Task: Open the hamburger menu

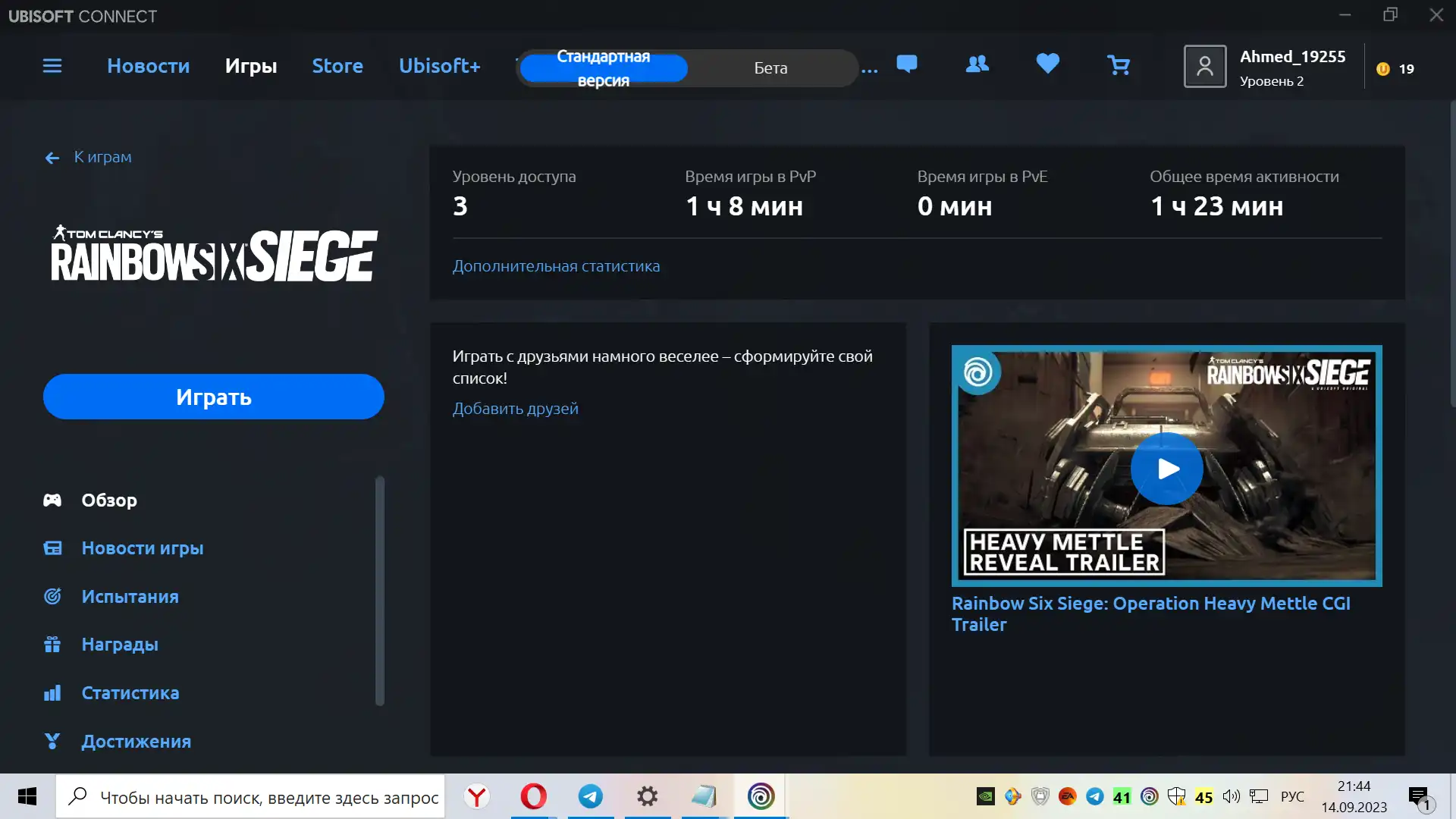Action: (52, 66)
